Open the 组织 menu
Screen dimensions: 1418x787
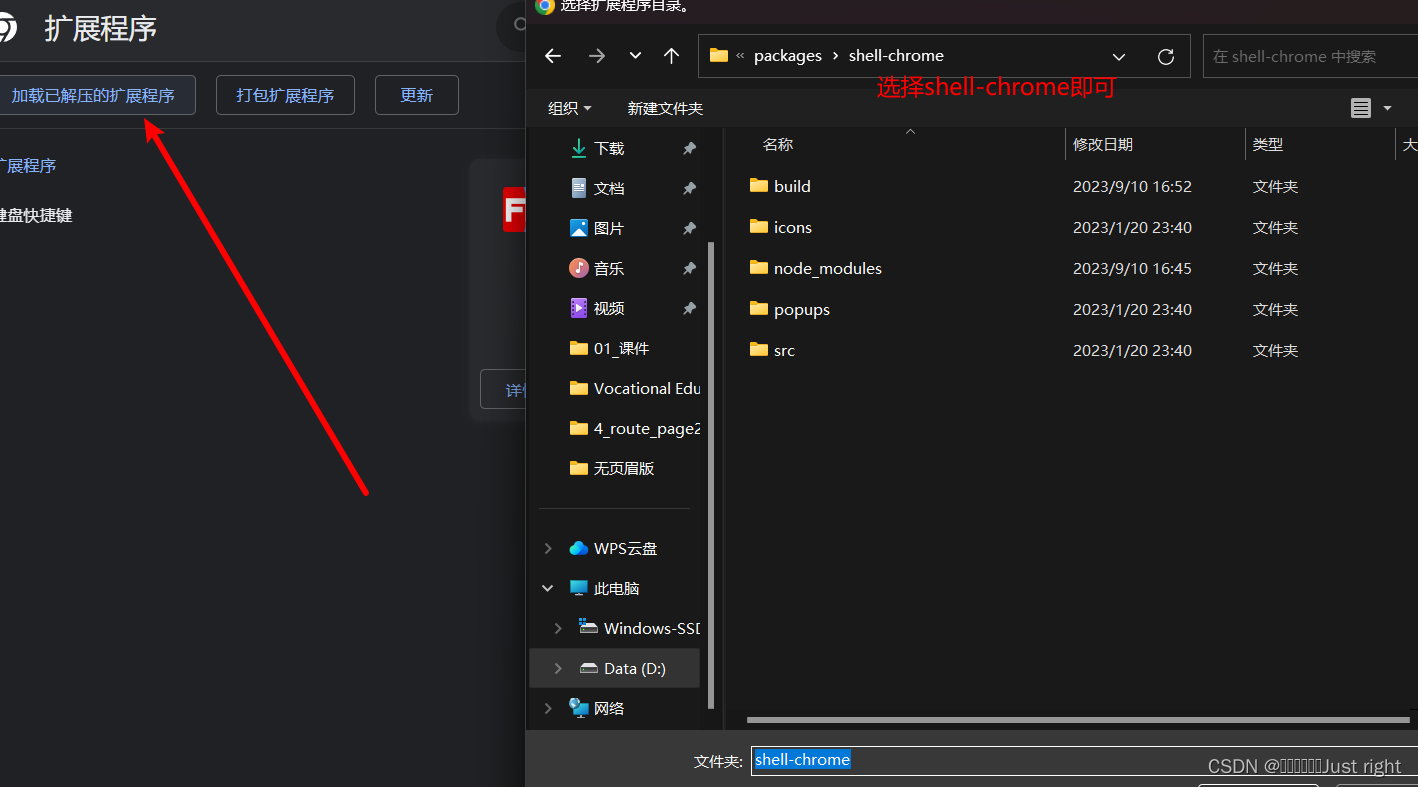(570, 108)
